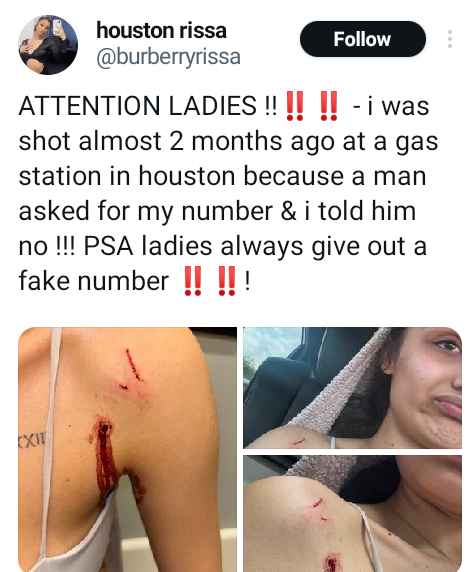Screen dimensions: 470x572
Task: Enlarge the large left photo attachment
Action: tap(127, 449)
